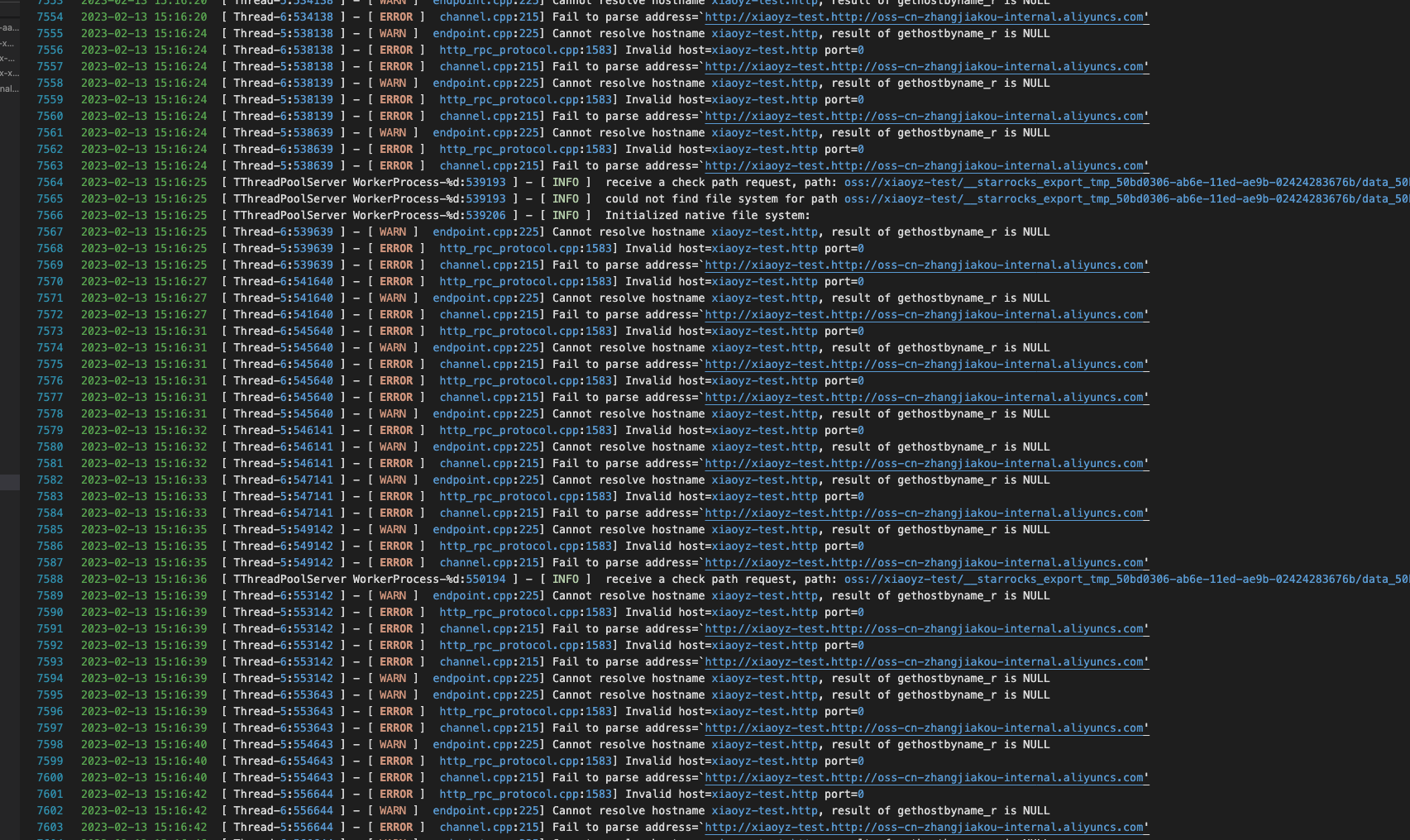The width and height of the screenshot is (1410, 840).
Task: Click the WARN label on line 7555
Action: click(393, 33)
